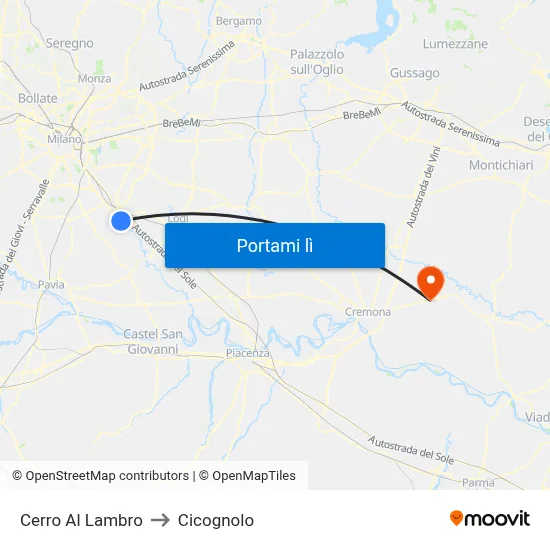
Task: Select the blue origin marker dot
Action: (121, 221)
